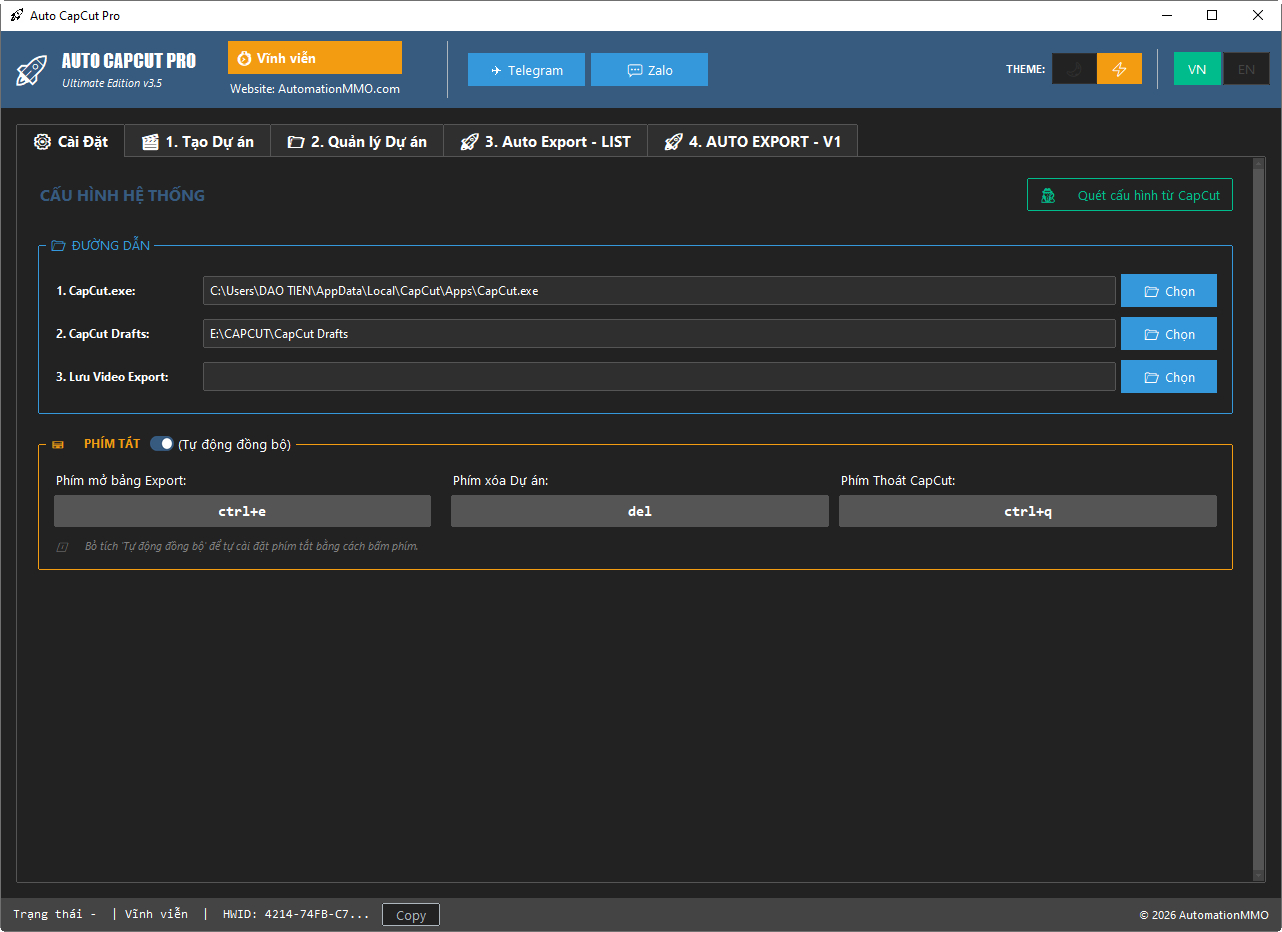1282x932 pixels.
Task: Click the info icon beside the auto-sync hint
Action: click(x=62, y=547)
